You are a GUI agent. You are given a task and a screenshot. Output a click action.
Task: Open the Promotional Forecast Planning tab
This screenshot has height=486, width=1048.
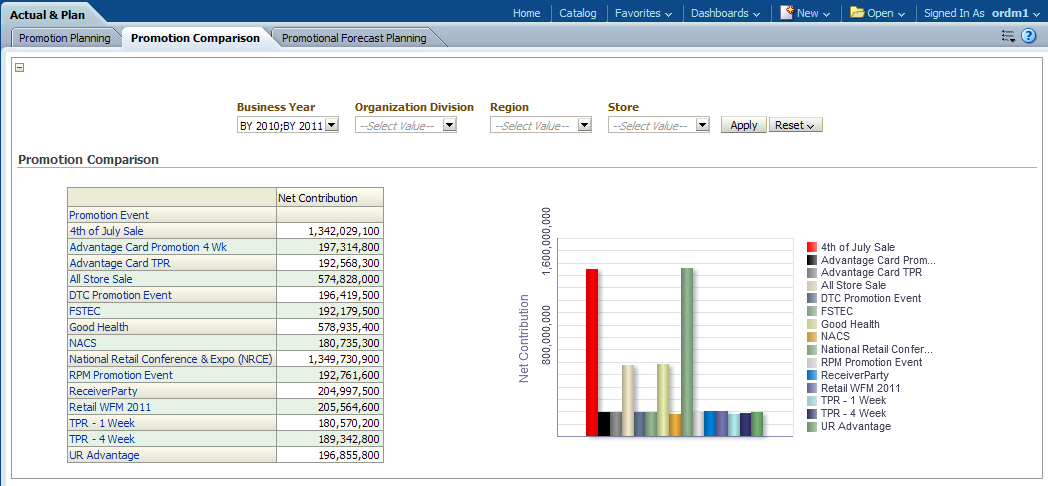pos(354,38)
